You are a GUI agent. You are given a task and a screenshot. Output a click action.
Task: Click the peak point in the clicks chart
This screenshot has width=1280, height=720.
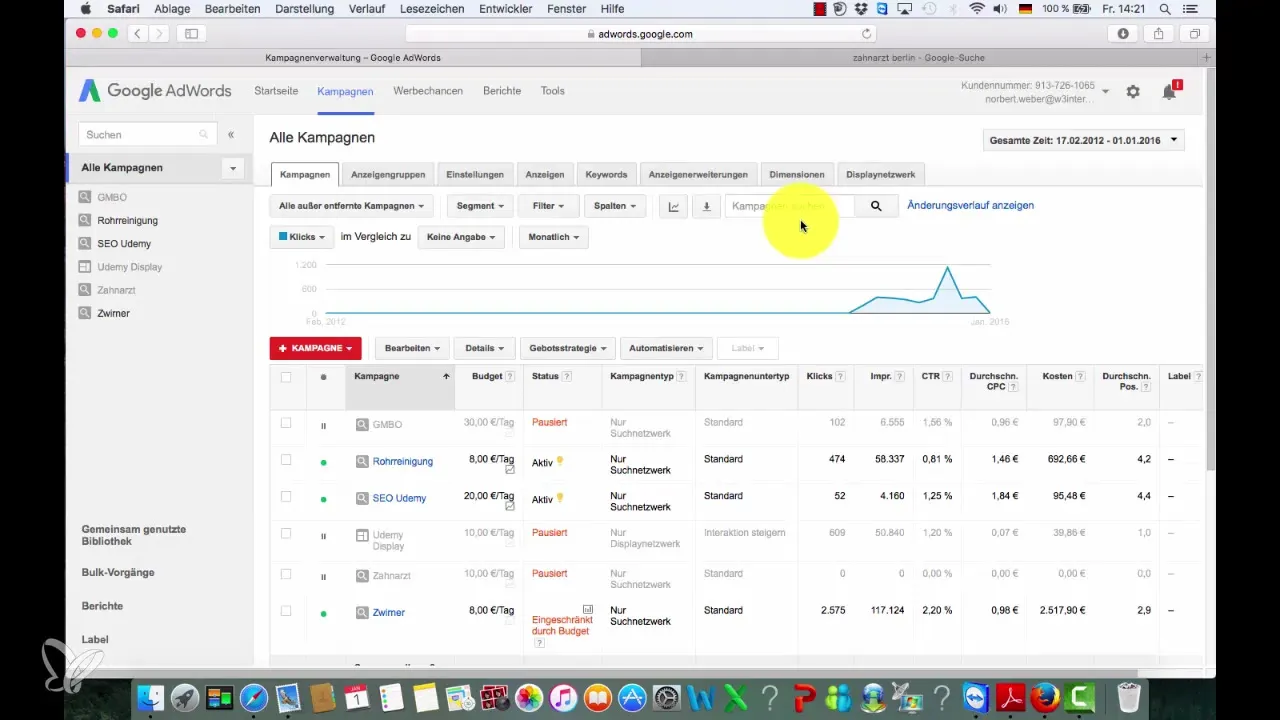point(947,267)
